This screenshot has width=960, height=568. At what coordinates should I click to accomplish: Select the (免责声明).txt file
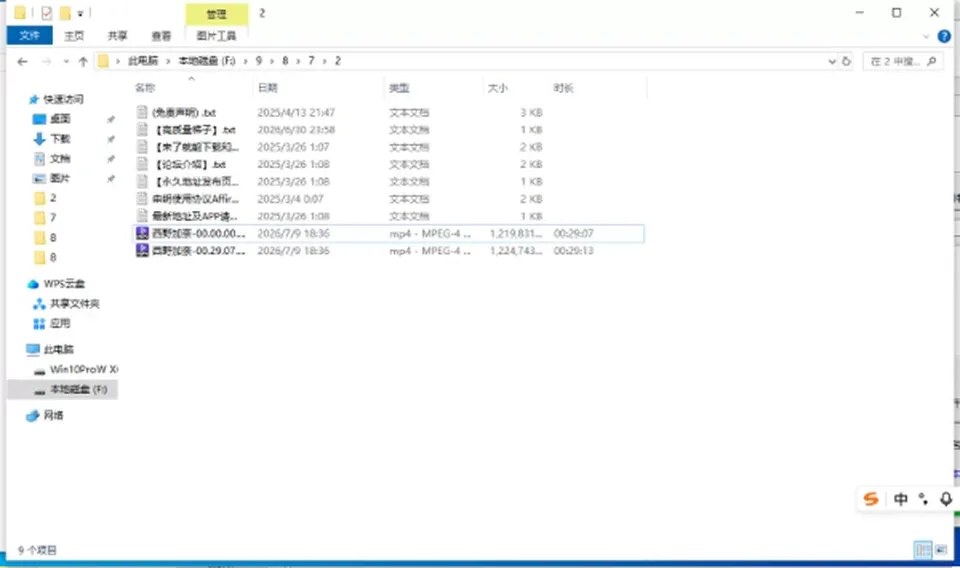184,113
